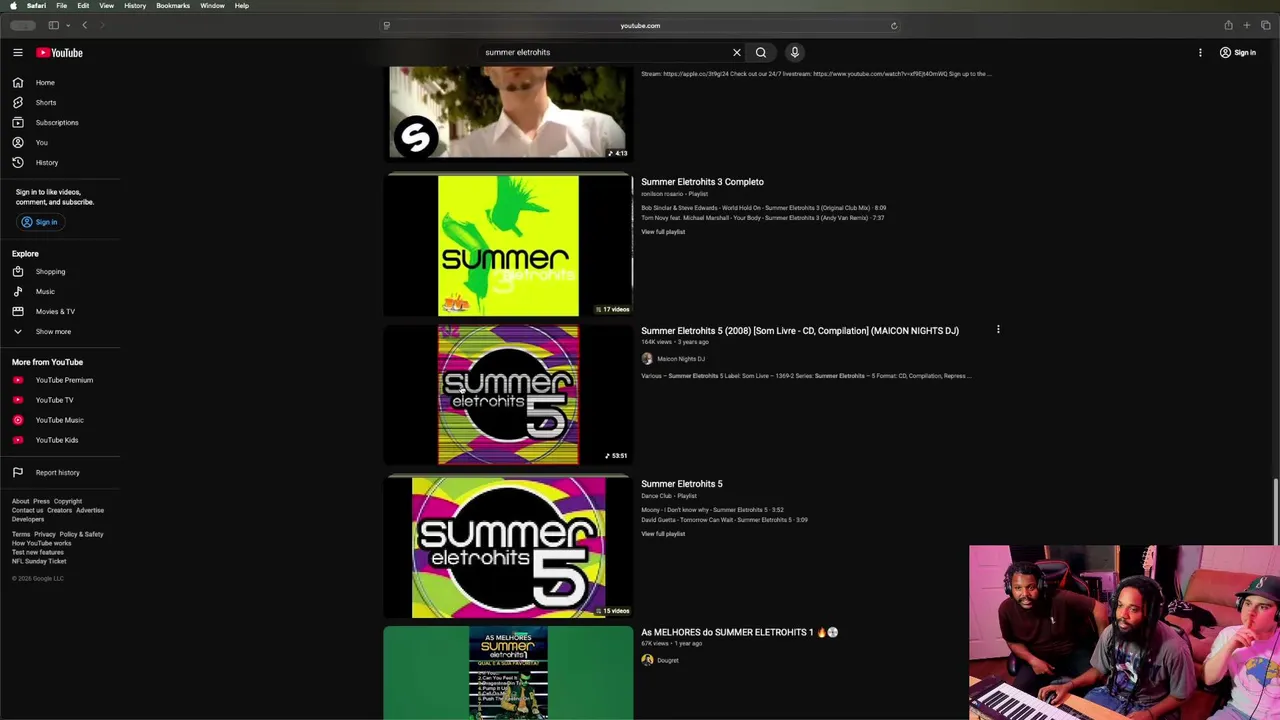This screenshot has width=1280, height=720.
Task: Open the Apple menu
Action: 13,5
